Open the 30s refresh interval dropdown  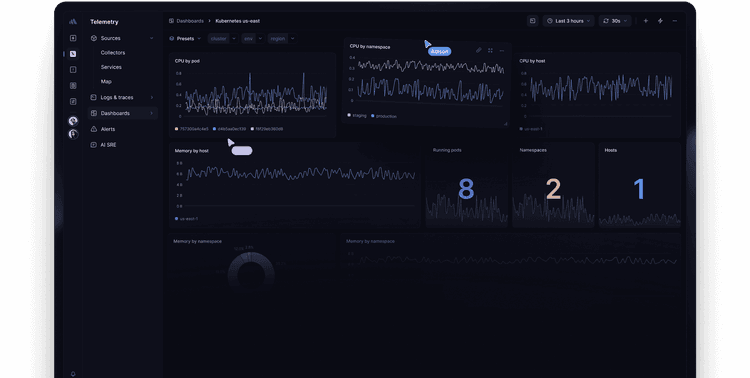point(615,21)
